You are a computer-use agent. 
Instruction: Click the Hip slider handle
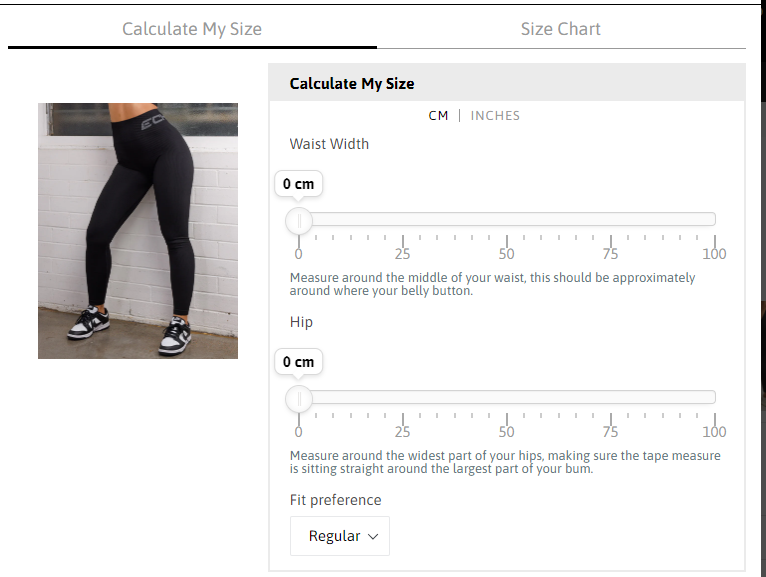(298, 399)
